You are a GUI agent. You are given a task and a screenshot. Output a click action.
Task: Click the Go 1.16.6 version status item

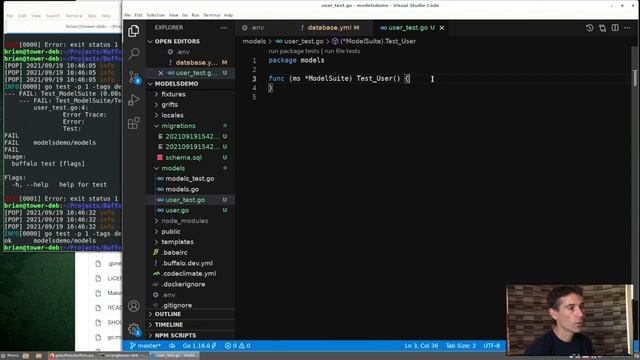[200, 346]
